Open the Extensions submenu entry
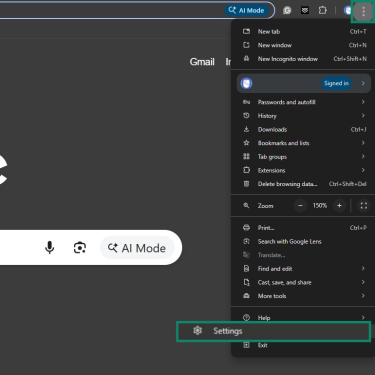The width and height of the screenshot is (375, 375). (x=304, y=170)
